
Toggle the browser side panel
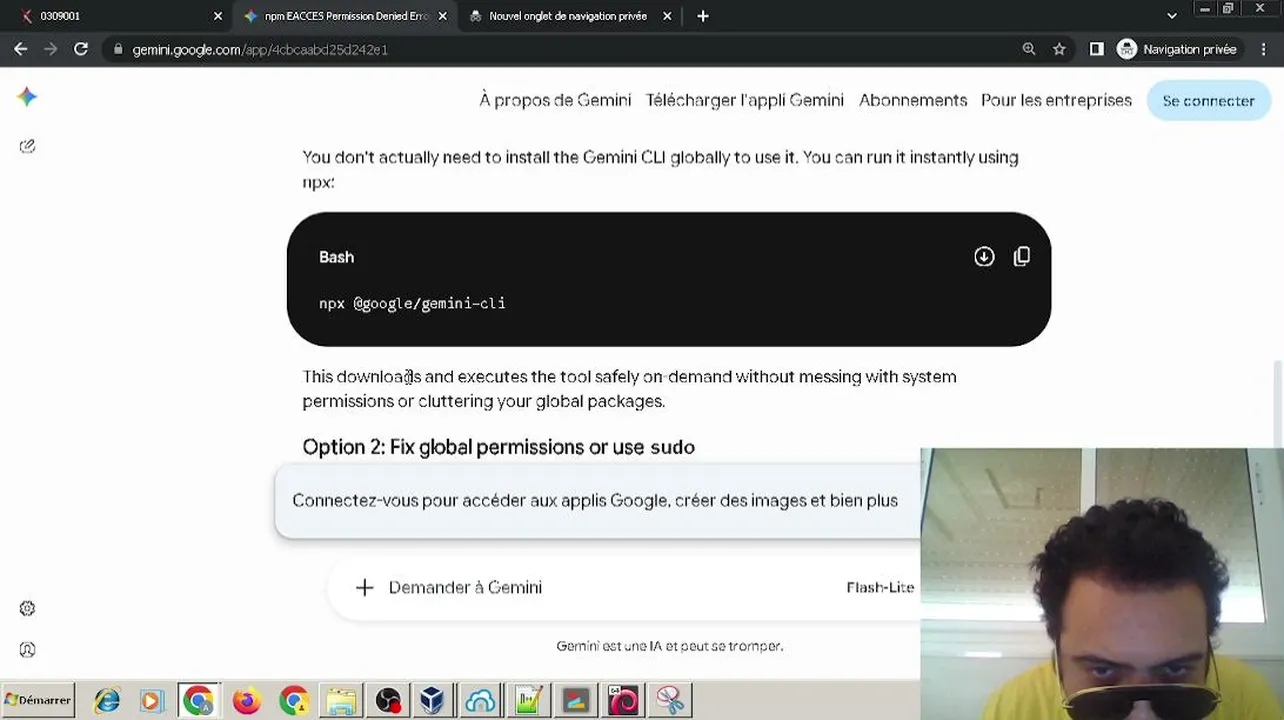click(x=1096, y=49)
